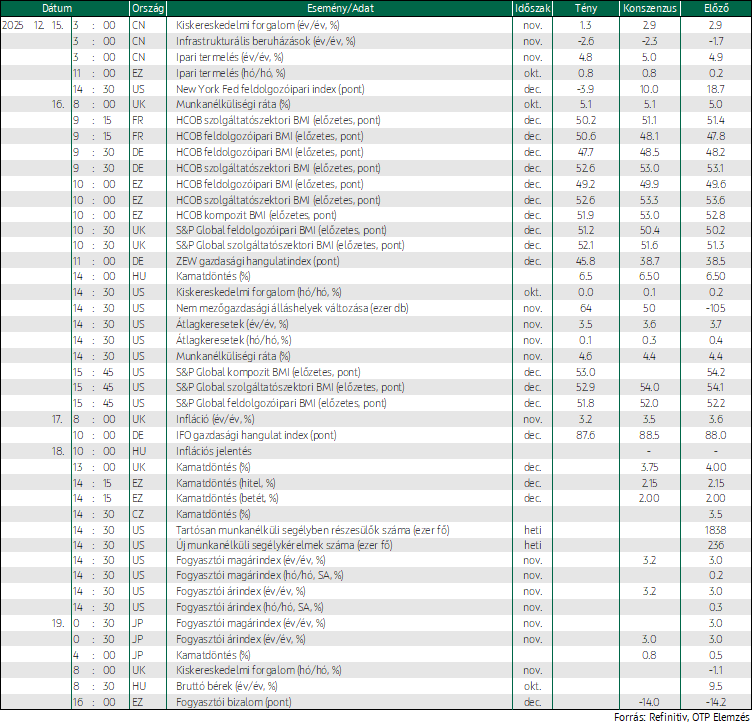The height and width of the screenshot is (726, 753).
Task: Select the HCOB kompozit BMI row
Action: [376, 215]
